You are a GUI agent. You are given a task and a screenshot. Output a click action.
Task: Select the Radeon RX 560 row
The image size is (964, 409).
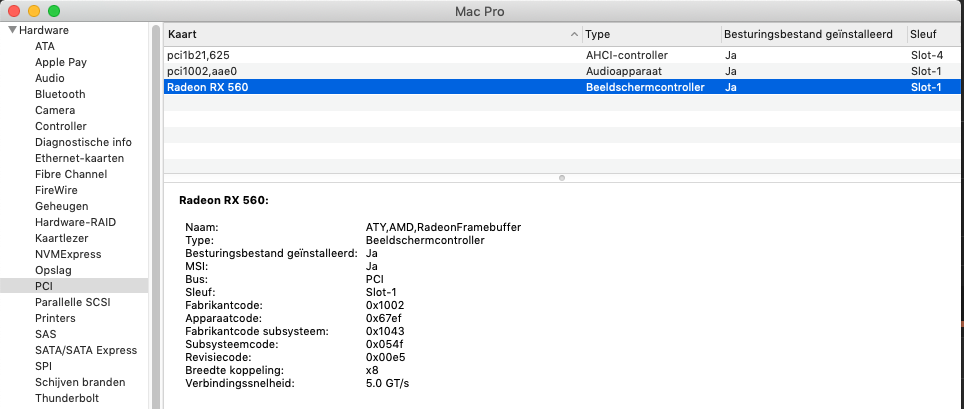(400, 87)
